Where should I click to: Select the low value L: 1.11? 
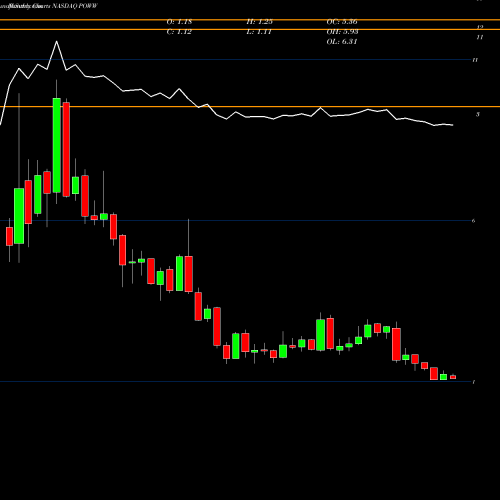(x=259, y=32)
